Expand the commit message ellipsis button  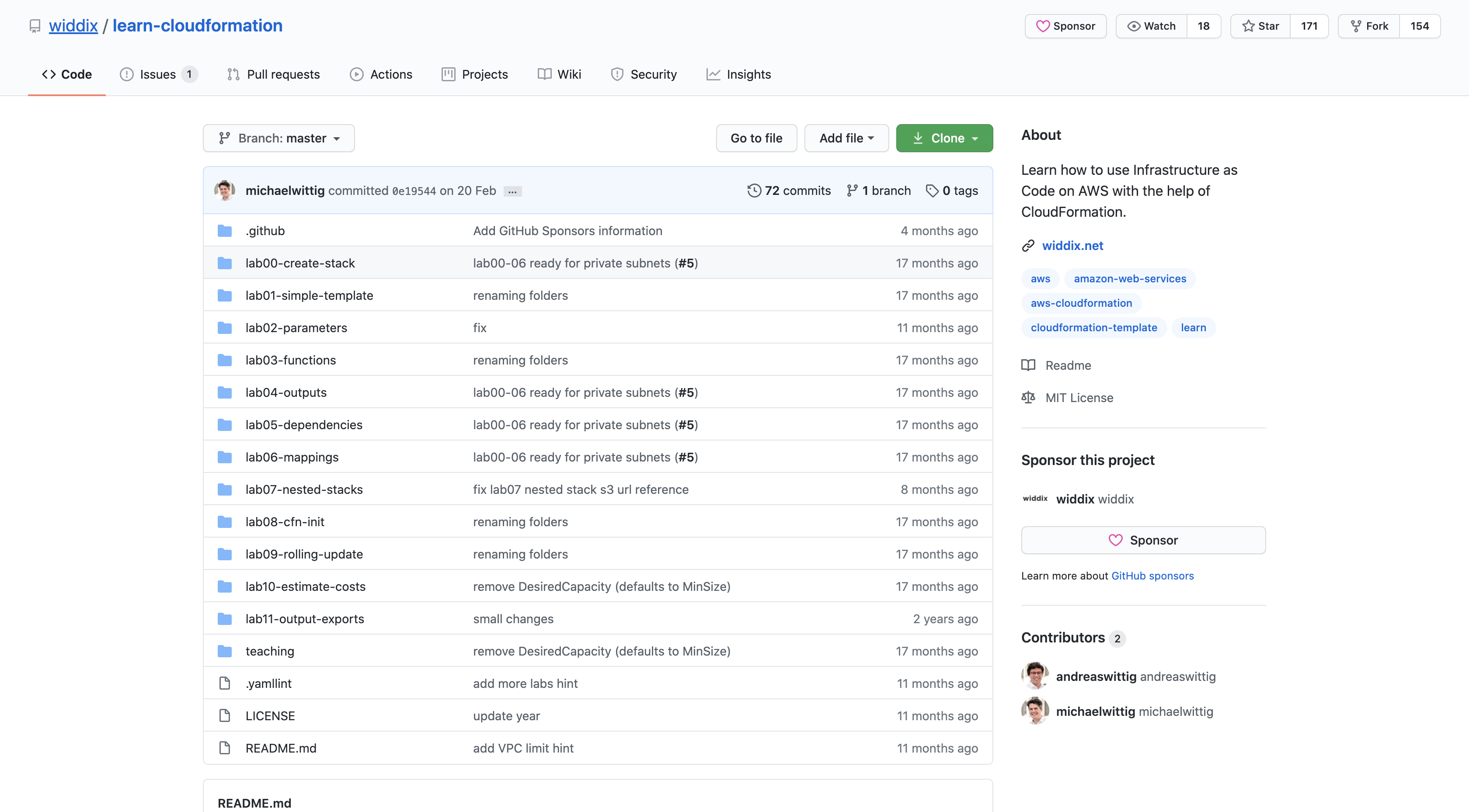512,191
